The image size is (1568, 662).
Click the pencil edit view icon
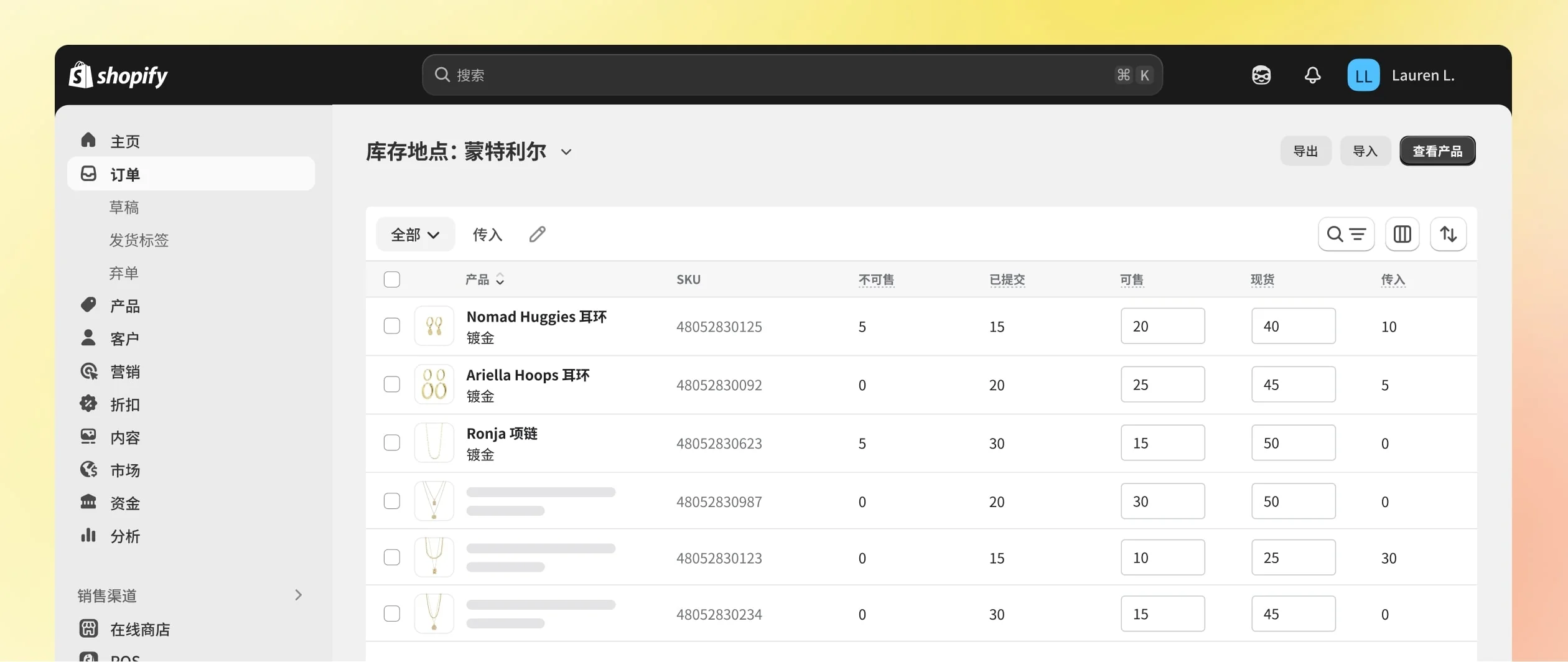pyautogui.click(x=538, y=234)
